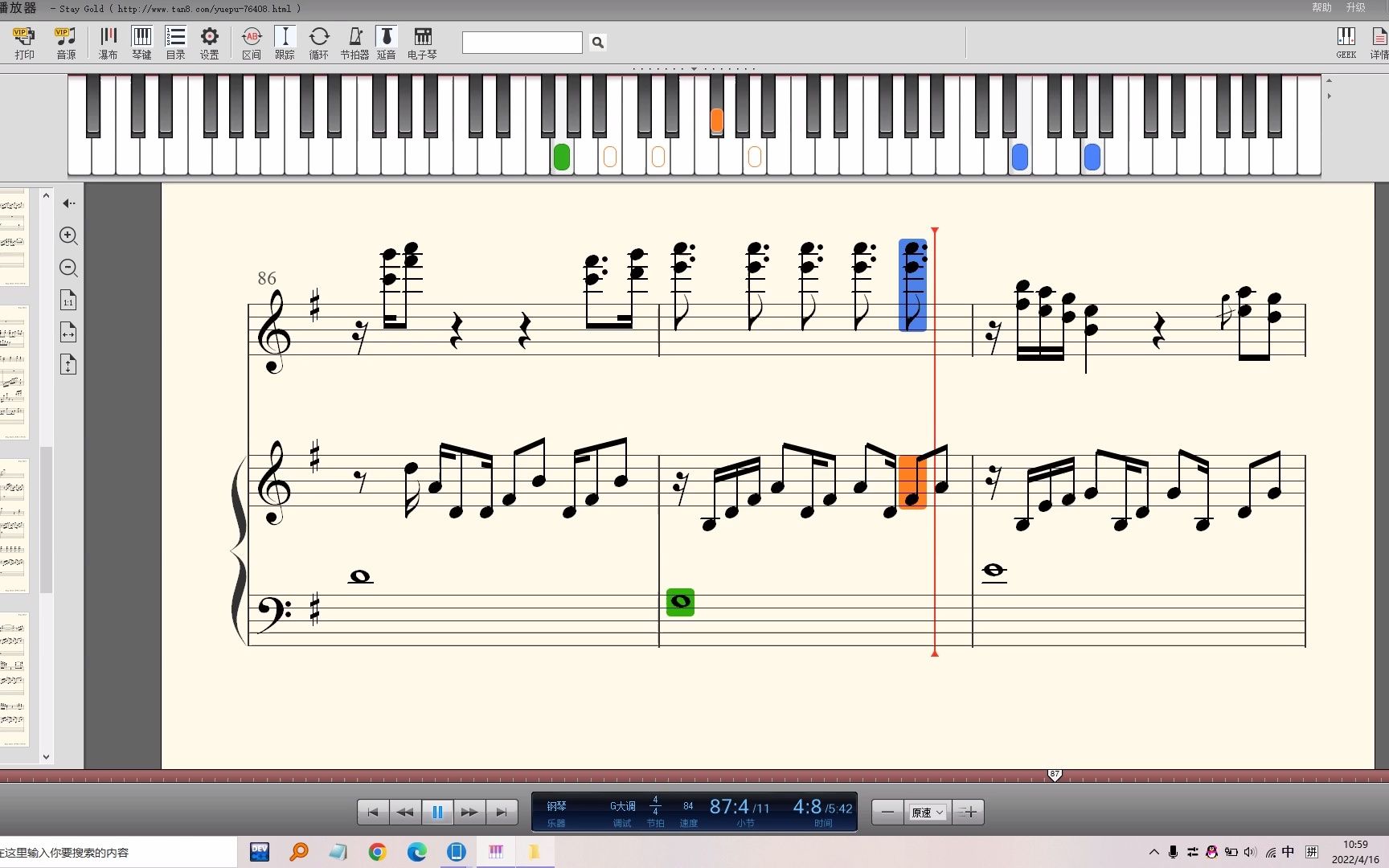Click the measure counter 87:4

click(x=728, y=806)
